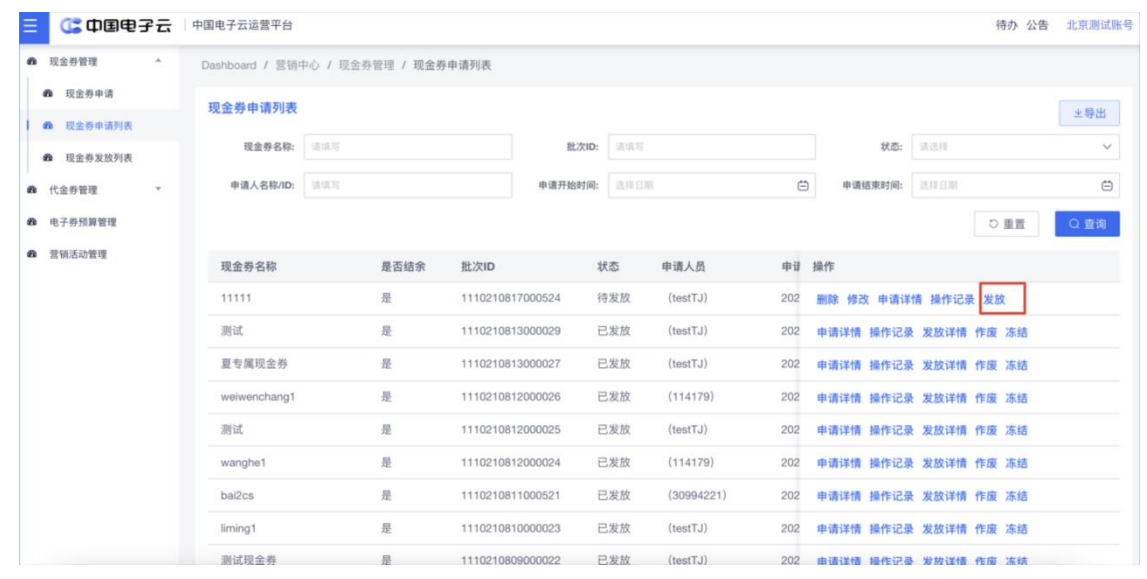Viewport: 1147px width, 579px height.
Task: Select the 11111 coupon name cell
Action: (235, 299)
